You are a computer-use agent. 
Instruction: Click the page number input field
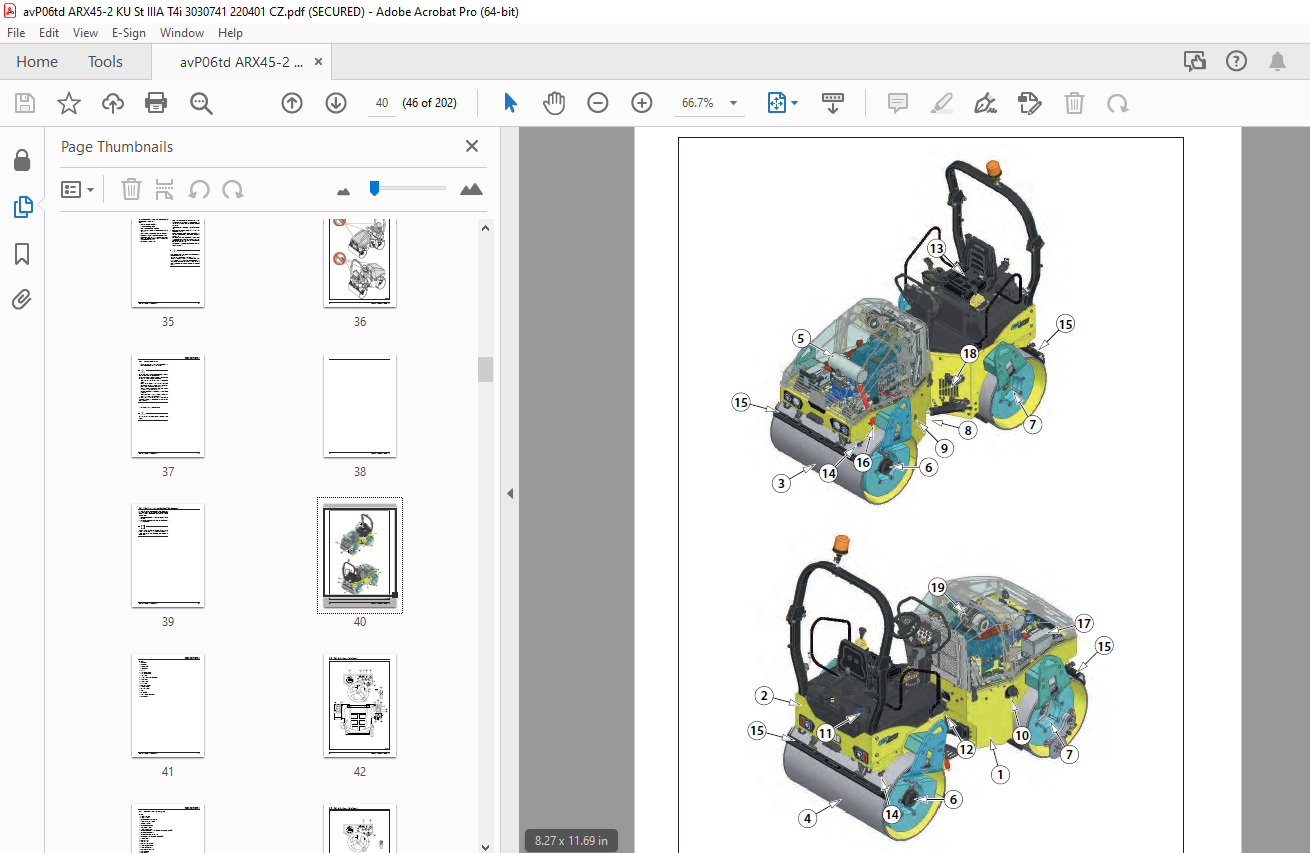pyautogui.click(x=381, y=103)
